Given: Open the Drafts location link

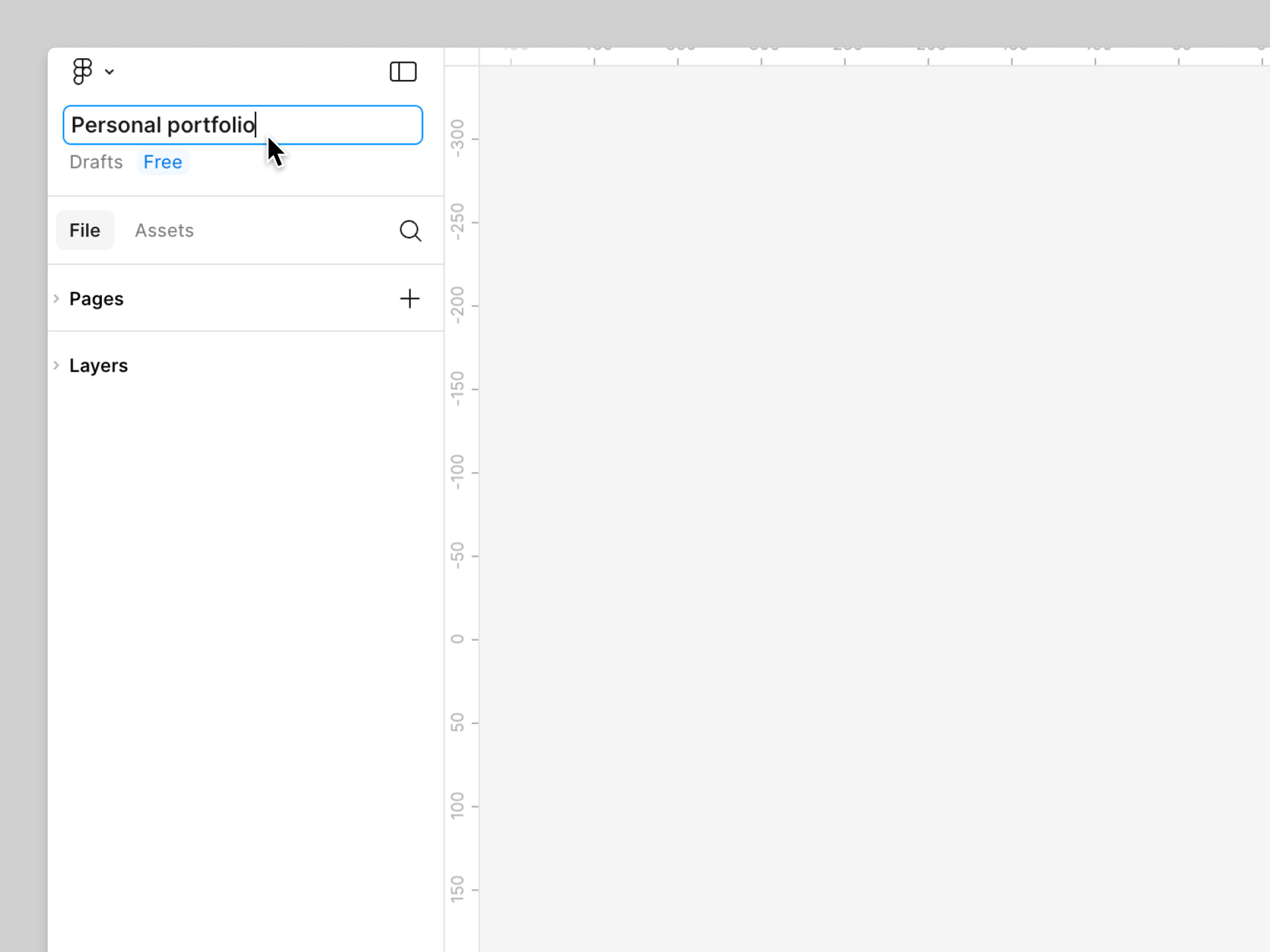Looking at the screenshot, I should pyautogui.click(x=96, y=162).
